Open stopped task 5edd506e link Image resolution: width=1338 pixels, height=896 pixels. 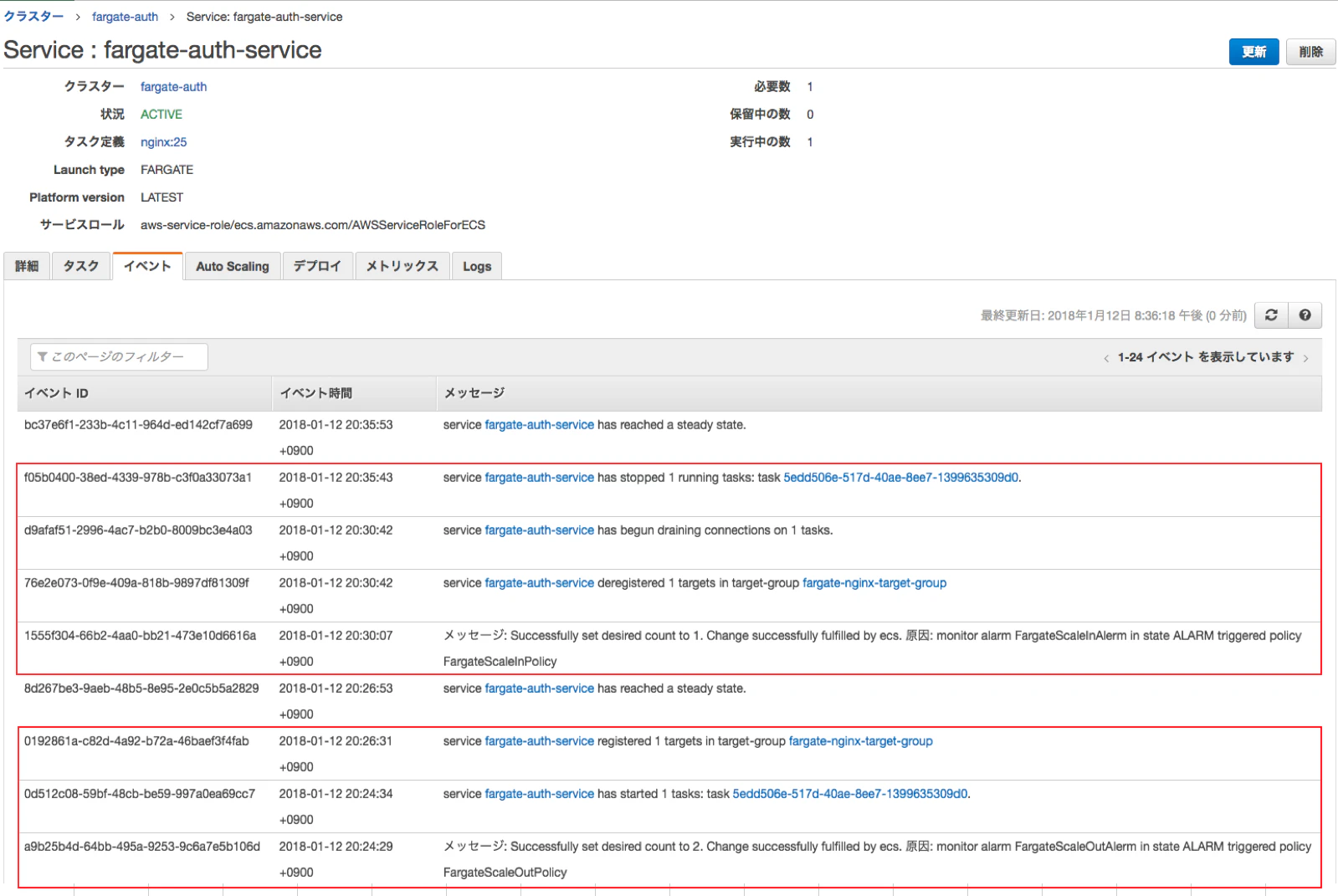[901, 478]
